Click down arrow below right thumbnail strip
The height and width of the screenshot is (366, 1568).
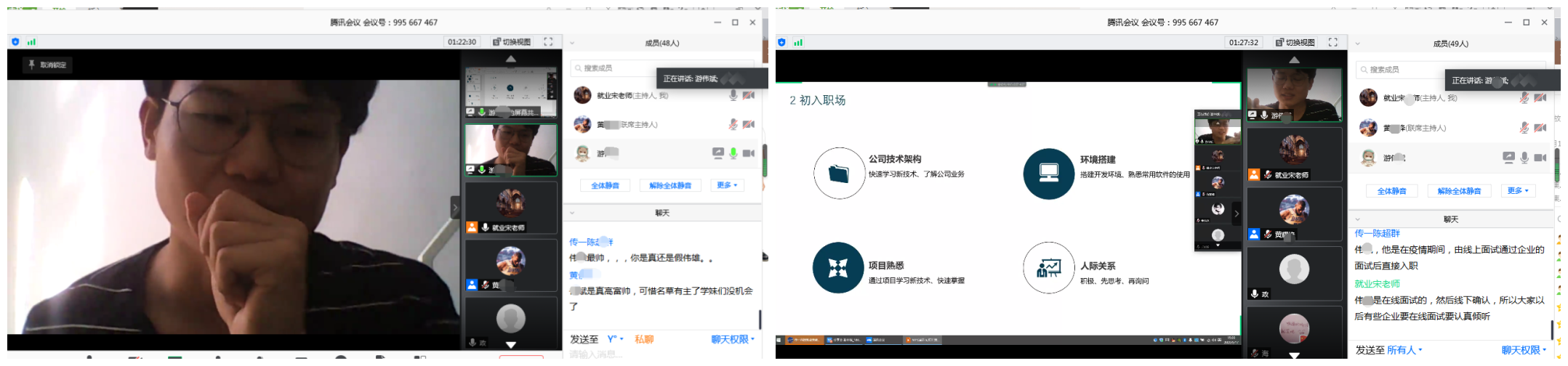point(1295,355)
